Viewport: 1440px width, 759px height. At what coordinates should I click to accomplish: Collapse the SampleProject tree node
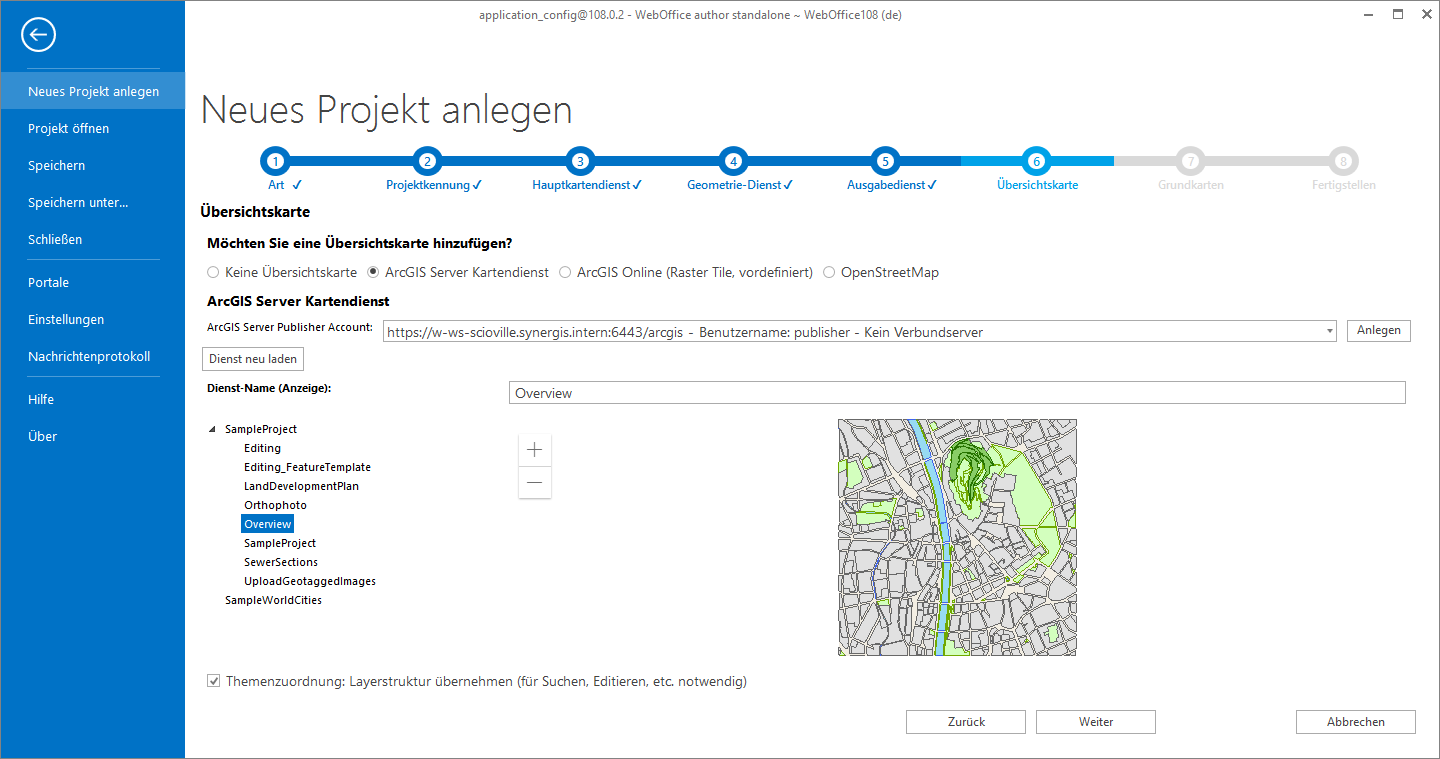coord(211,428)
